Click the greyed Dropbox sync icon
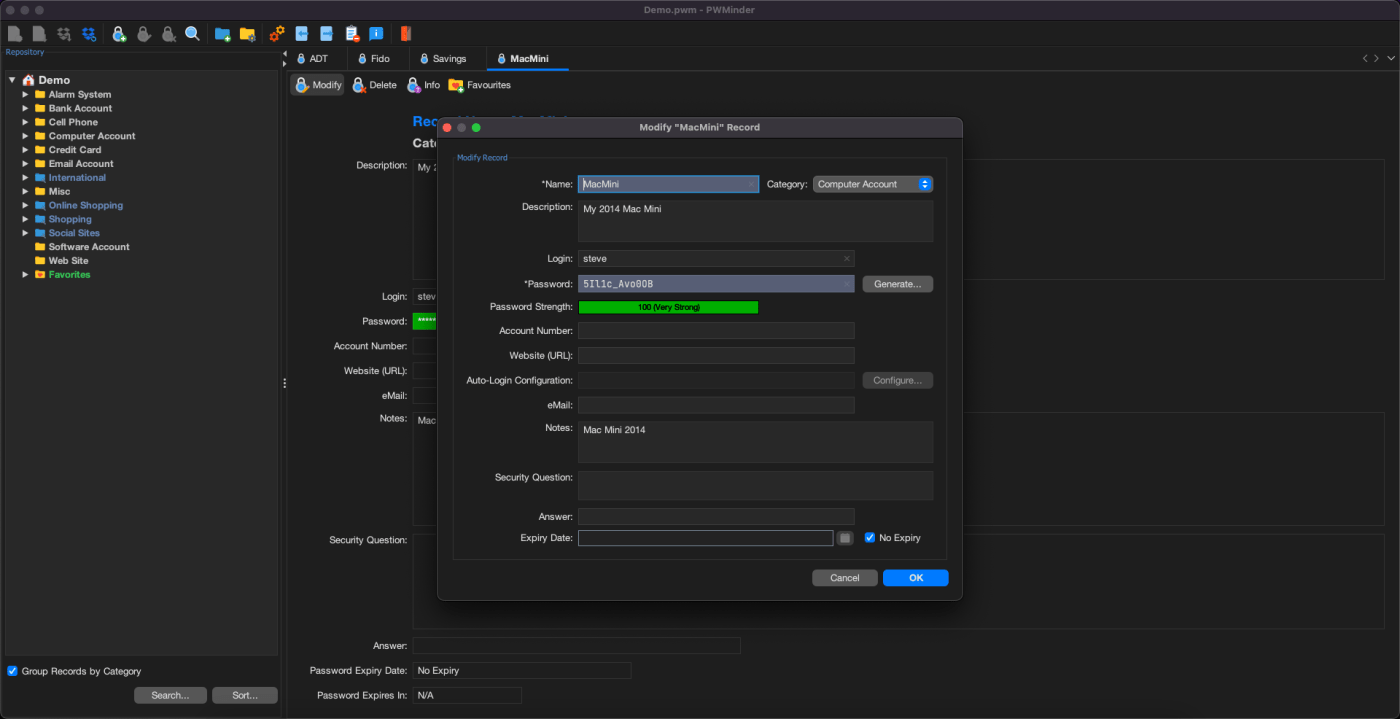Image resolution: width=1400 pixels, height=719 pixels. click(x=64, y=34)
